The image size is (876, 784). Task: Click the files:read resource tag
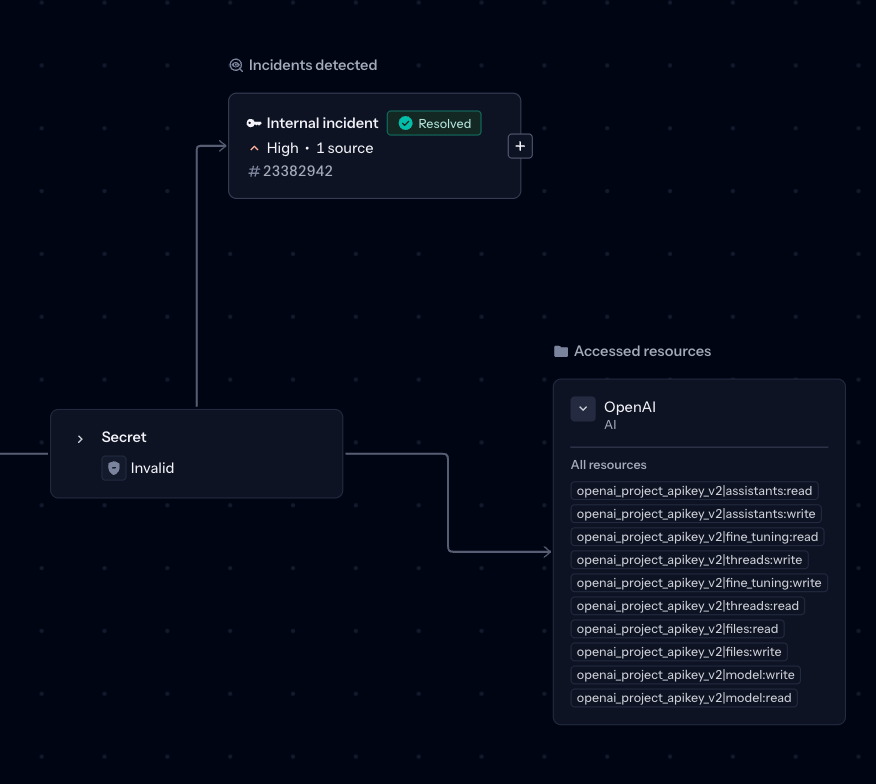click(678, 629)
